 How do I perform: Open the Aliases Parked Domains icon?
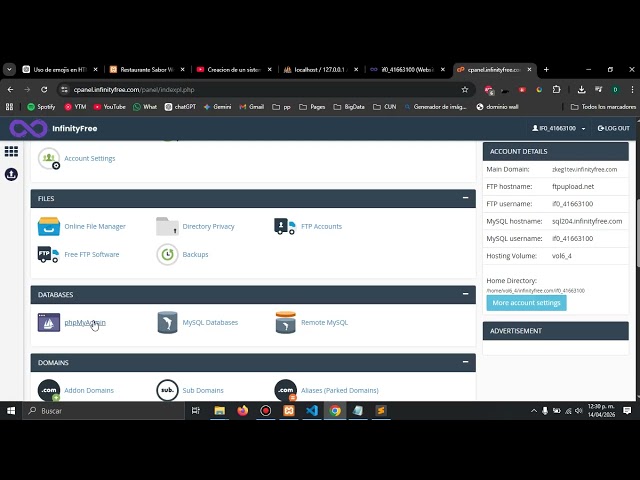coord(285,390)
